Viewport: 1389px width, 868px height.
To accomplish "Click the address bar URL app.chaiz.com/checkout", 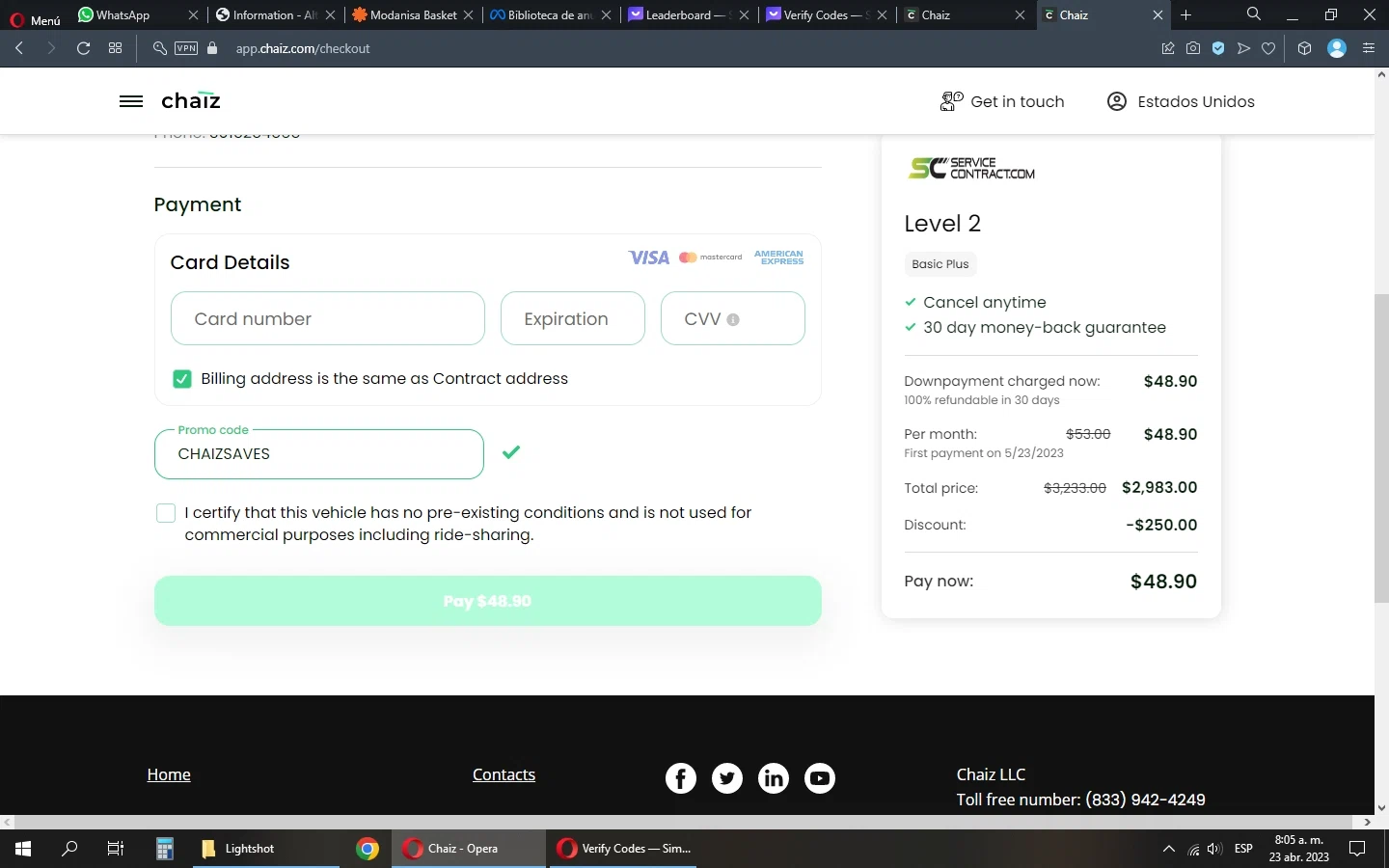I will [x=303, y=48].
